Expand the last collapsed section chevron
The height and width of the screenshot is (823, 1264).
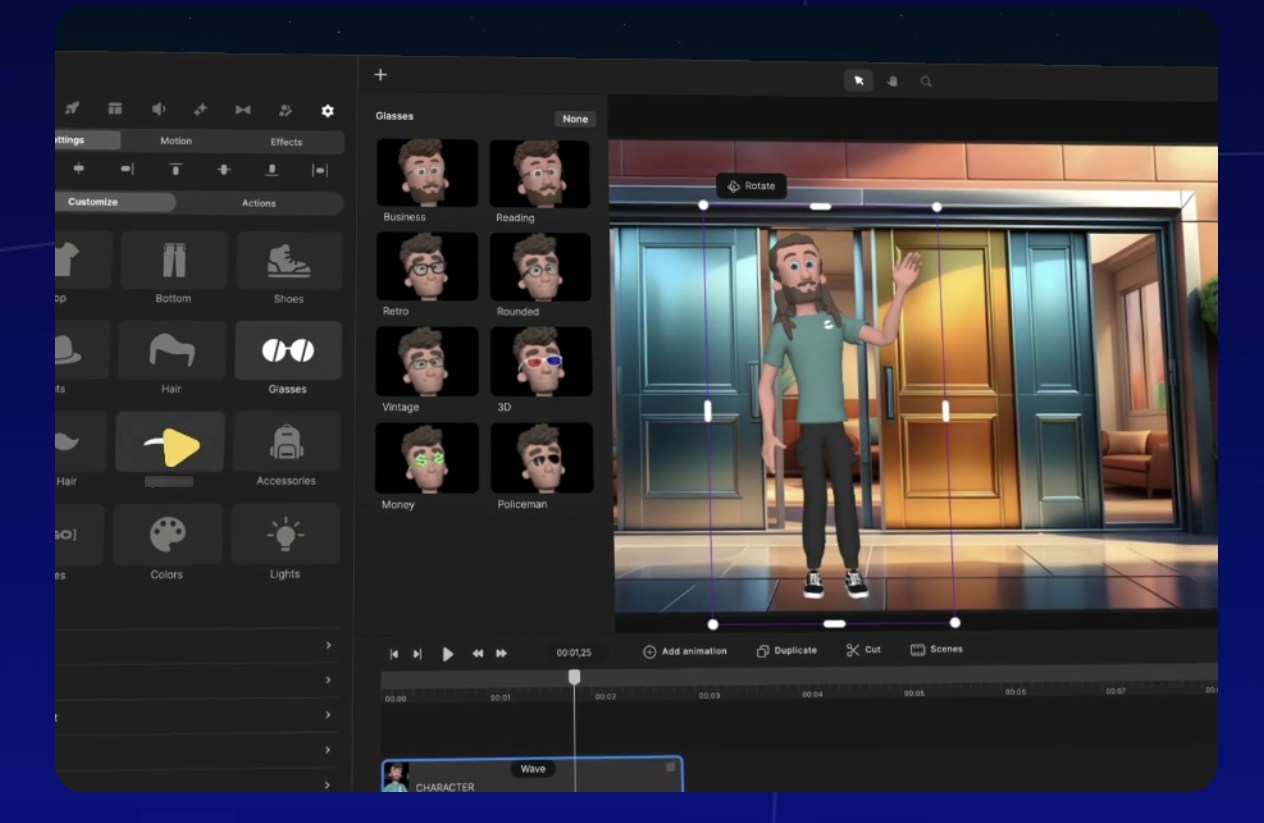click(x=328, y=785)
